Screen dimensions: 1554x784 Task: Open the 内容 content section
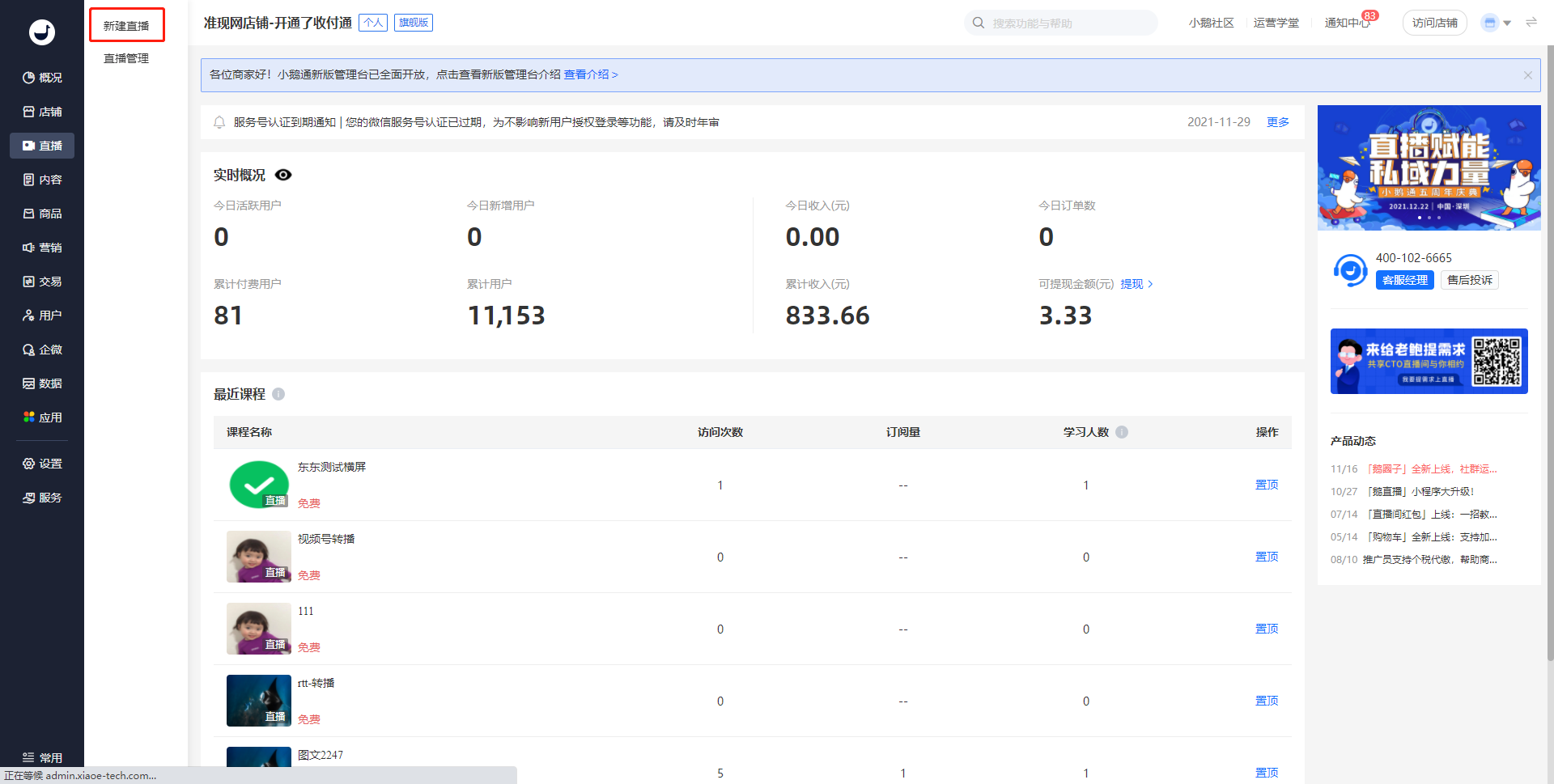coord(42,180)
